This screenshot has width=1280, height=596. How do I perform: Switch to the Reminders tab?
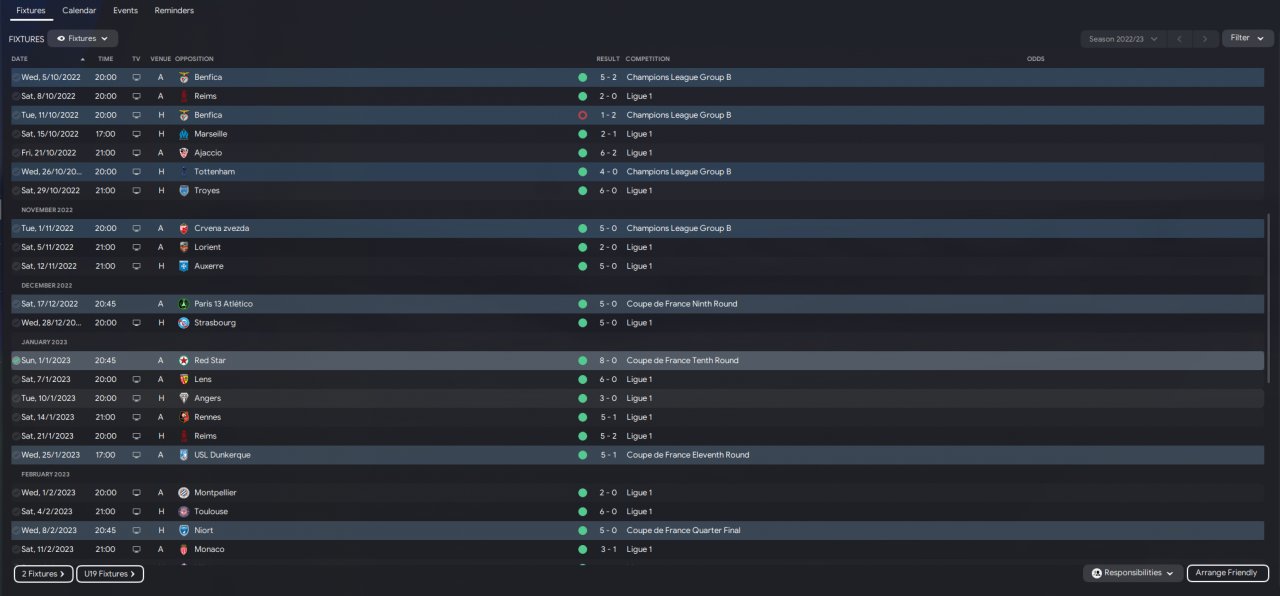pyautogui.click(x=174, y=10)
